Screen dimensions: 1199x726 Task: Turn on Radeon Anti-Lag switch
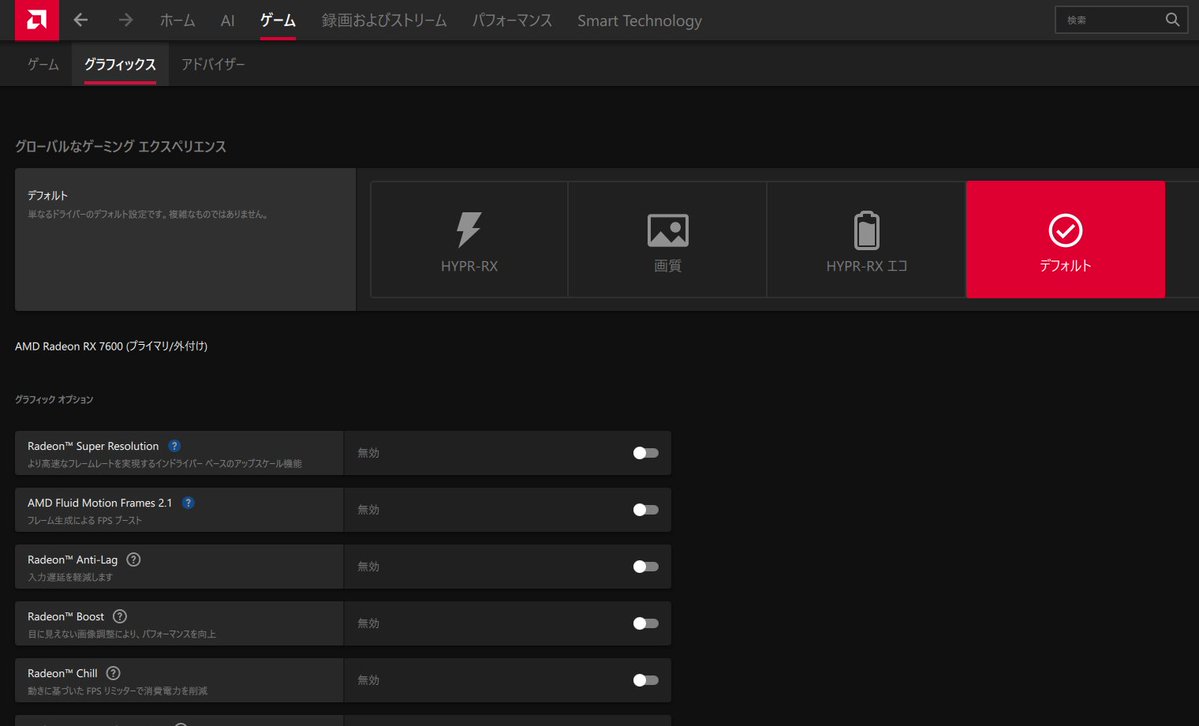click(645, 566)
